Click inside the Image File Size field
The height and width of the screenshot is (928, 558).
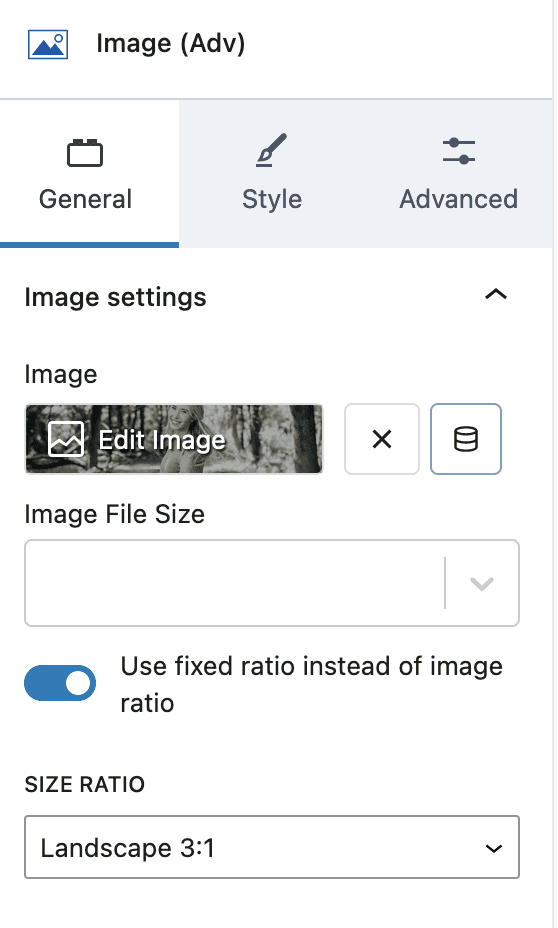234,583
